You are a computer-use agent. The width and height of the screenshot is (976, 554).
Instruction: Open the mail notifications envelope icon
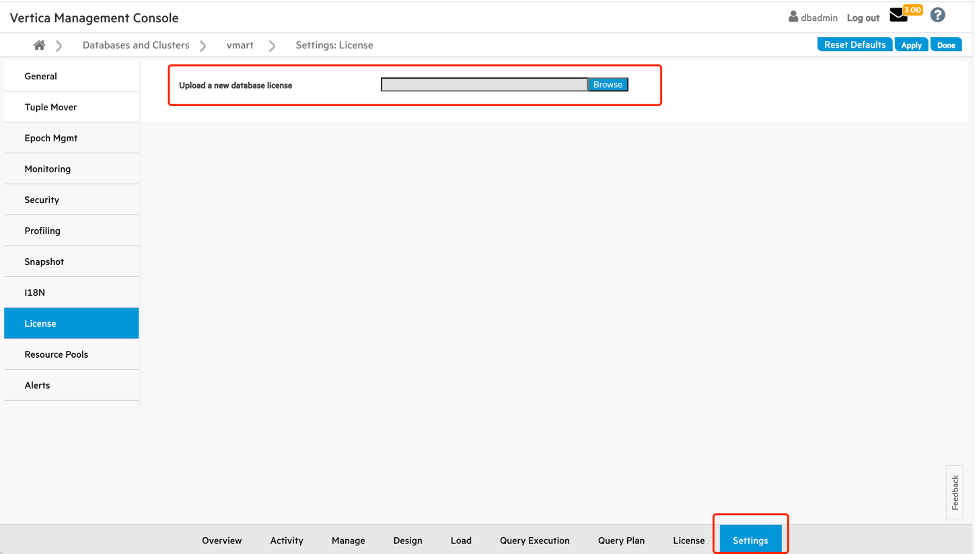click(898, 15)
